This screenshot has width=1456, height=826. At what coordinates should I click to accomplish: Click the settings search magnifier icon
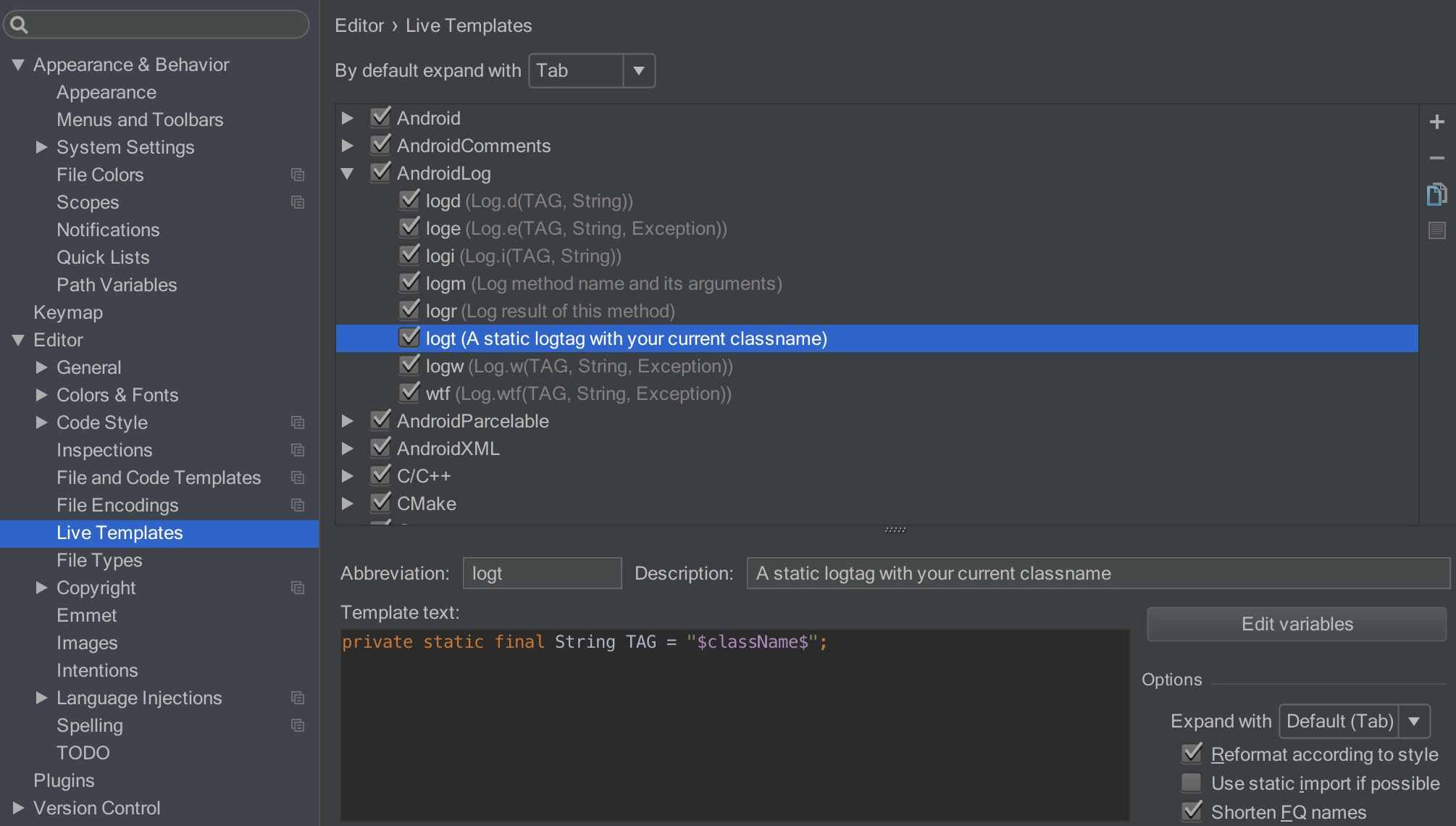coord(20,25)
